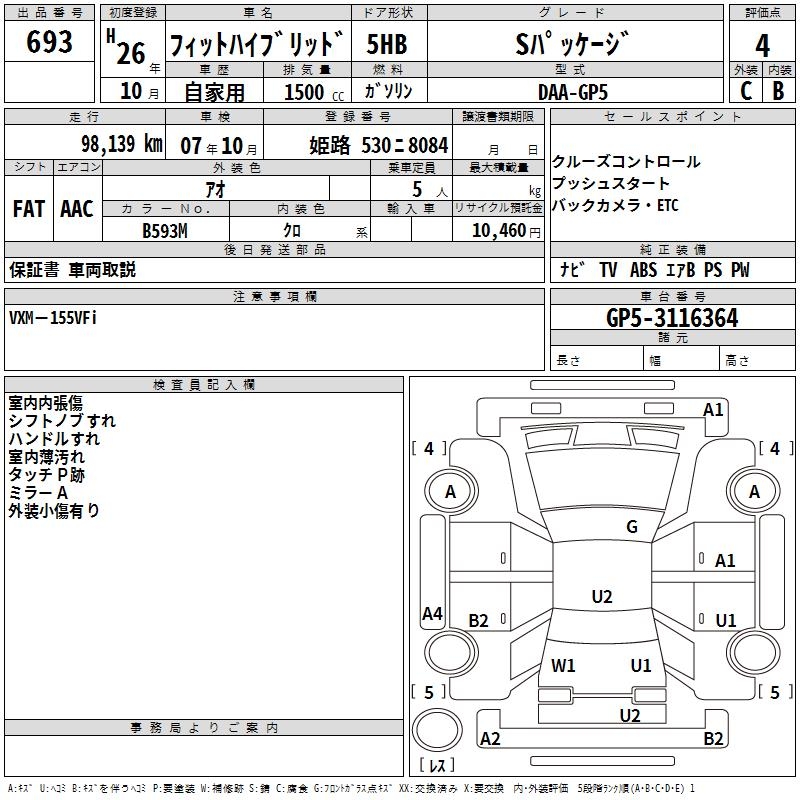This screenshot has width=800, height=800.
Task: Click the color number B593M
Action: (165, 231)
